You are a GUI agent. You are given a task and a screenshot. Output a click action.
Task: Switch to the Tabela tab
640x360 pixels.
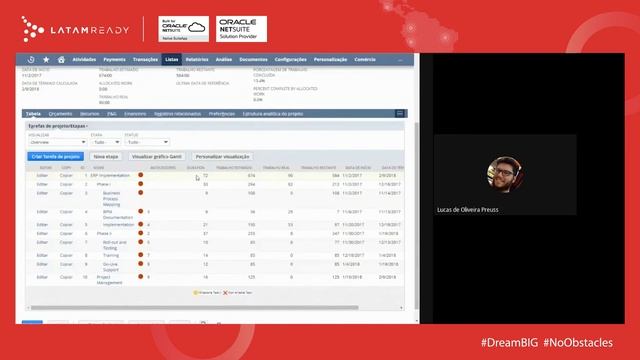33,114
